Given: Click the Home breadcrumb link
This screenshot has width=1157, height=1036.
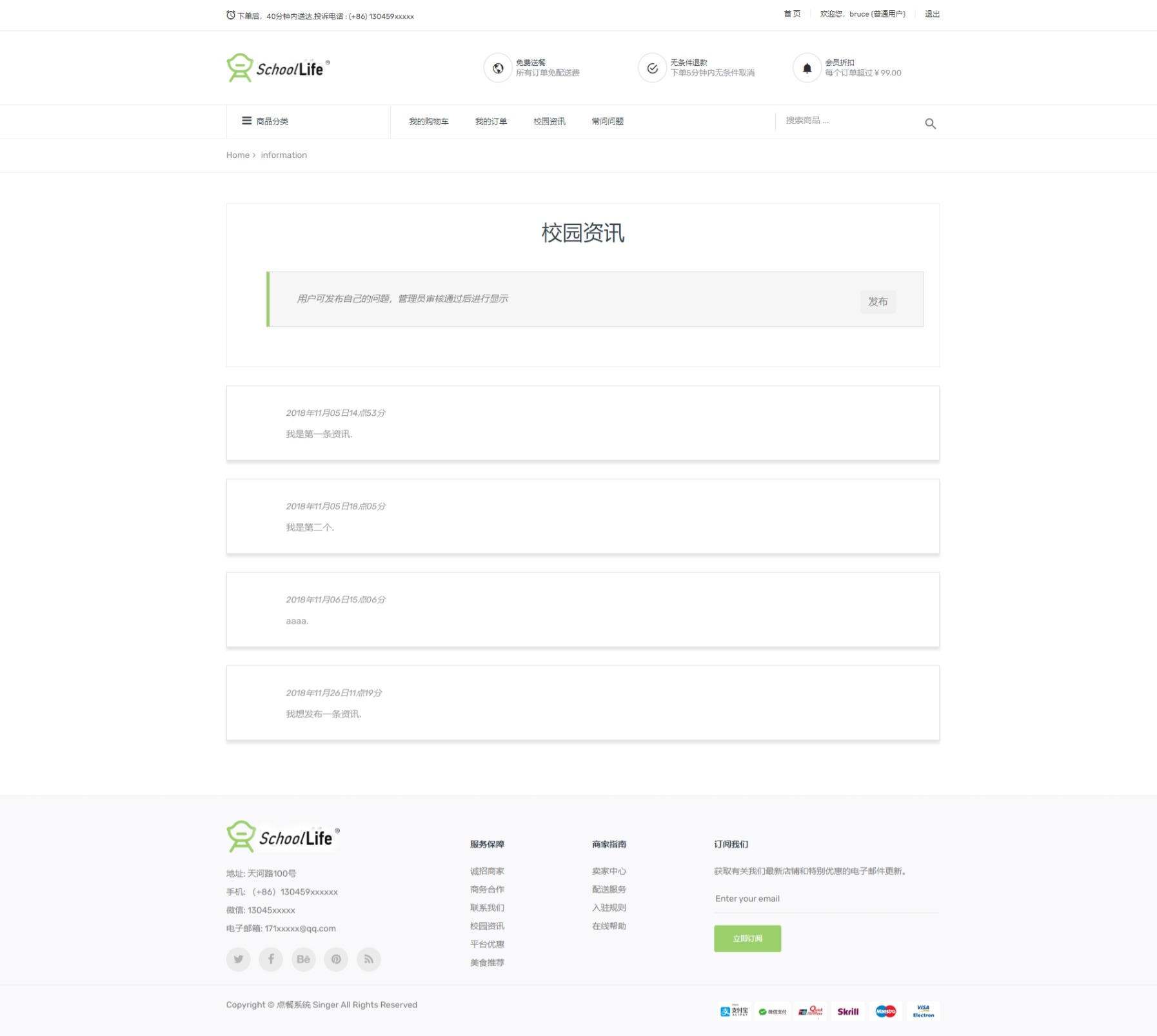Looking at the screenshot, I should pos(237,155).
